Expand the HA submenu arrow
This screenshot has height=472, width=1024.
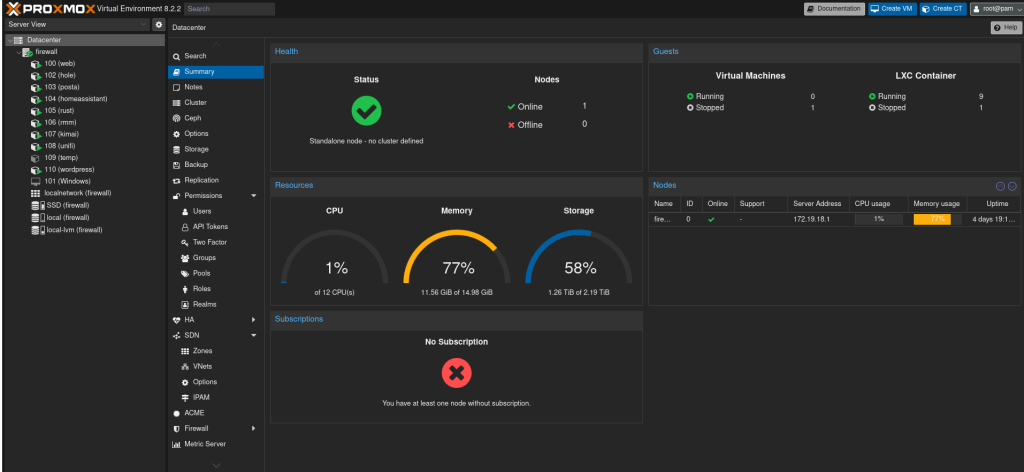click(254, 320)
